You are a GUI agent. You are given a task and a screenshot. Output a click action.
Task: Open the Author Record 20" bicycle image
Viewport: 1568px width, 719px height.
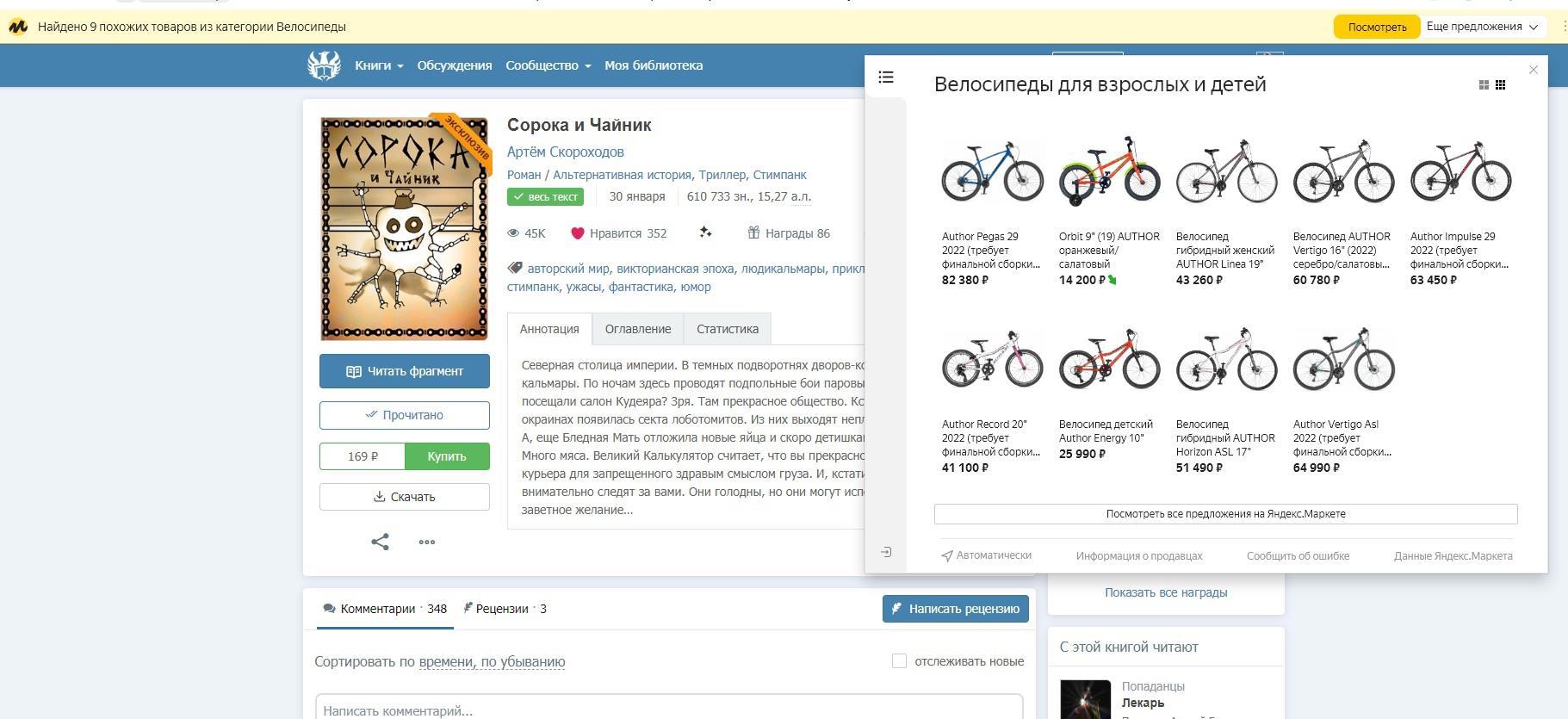[993, 358]
